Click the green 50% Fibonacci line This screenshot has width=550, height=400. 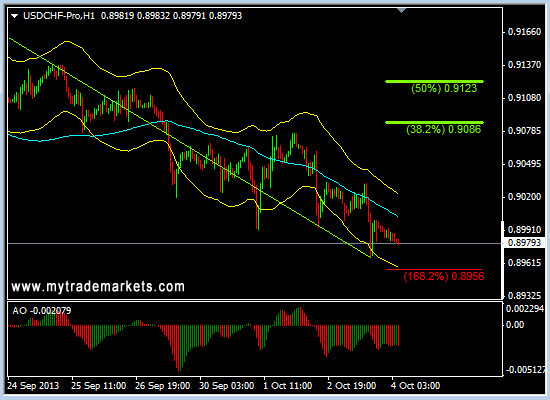click(x=434, y=81)
